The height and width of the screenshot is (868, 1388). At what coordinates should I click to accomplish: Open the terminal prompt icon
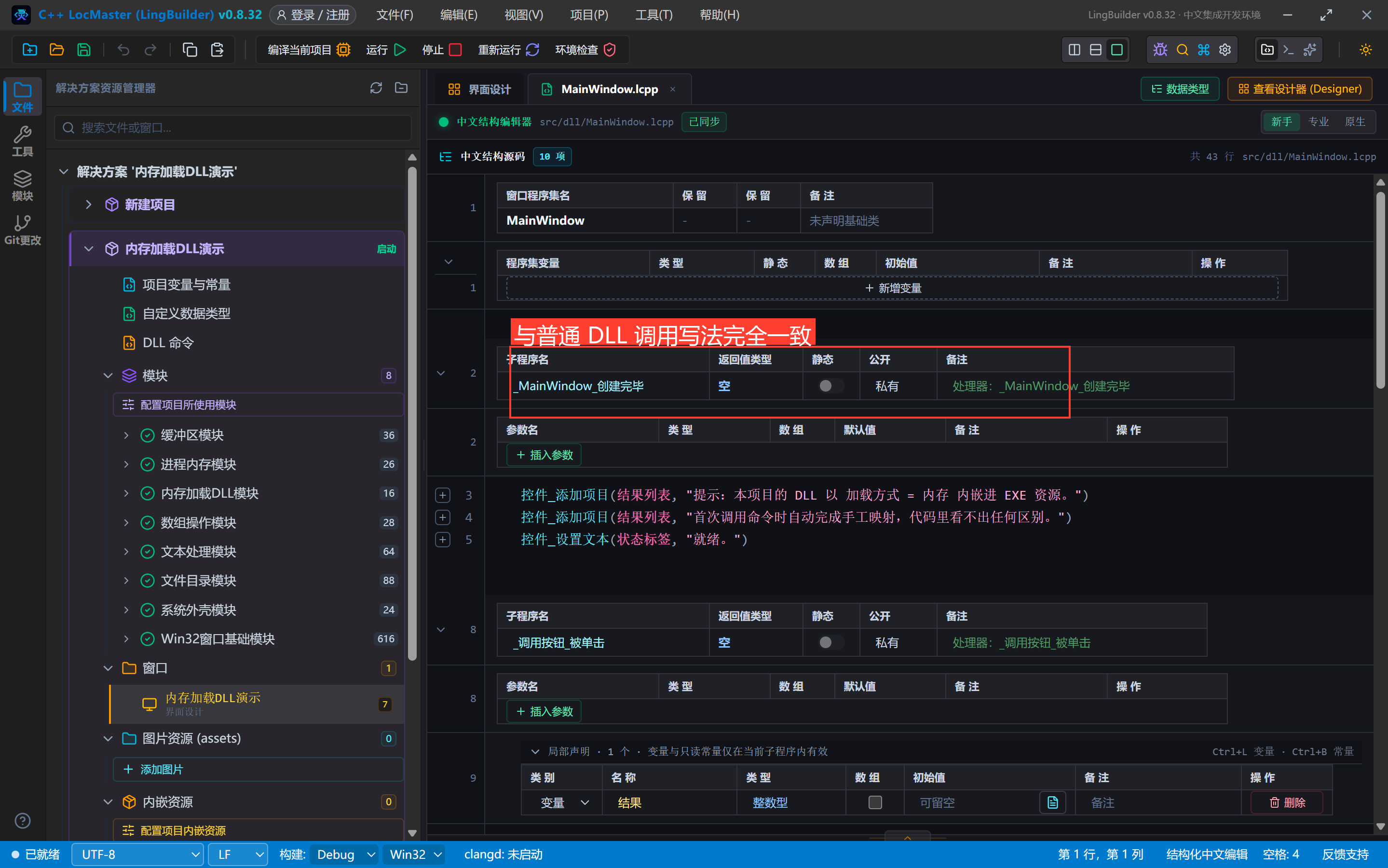click(x=1289, y=50)
